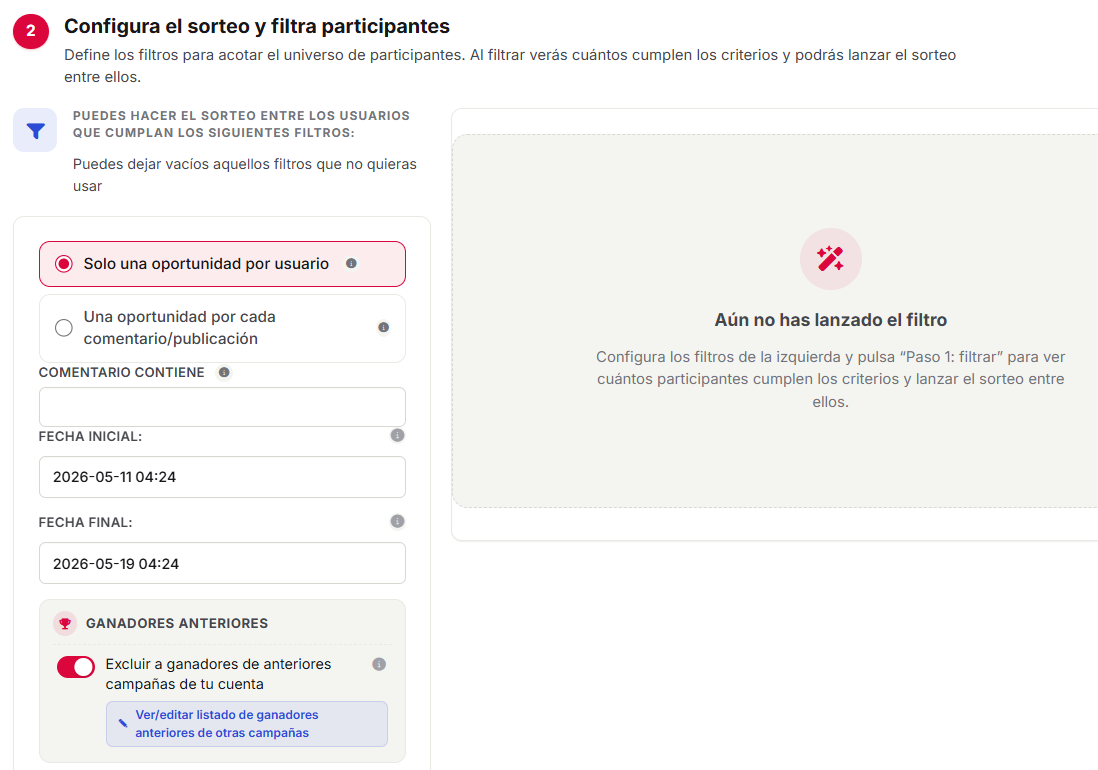This screenshot has width=1098, height=770.
Task: Click the blue funnel filter icon
Action: (35, 130)
